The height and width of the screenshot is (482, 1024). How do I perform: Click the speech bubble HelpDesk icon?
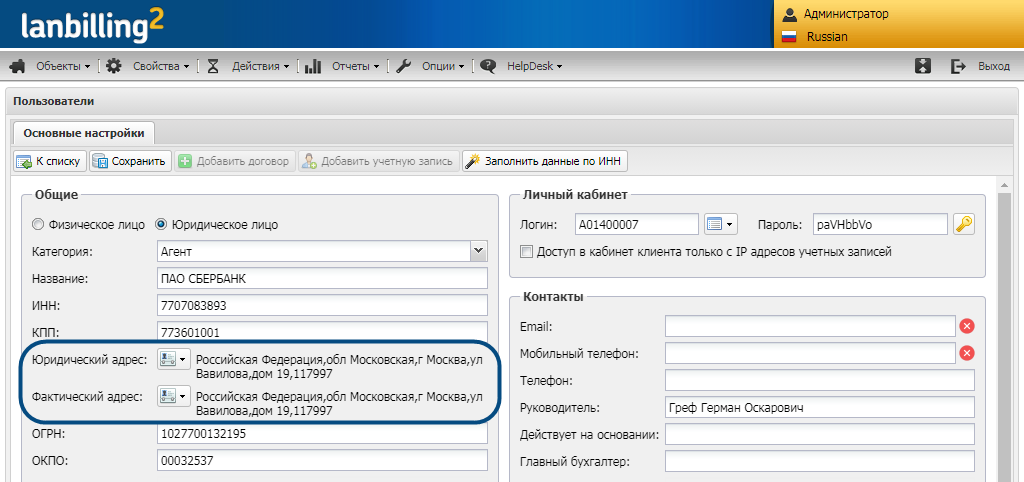(x=487, y=66)
